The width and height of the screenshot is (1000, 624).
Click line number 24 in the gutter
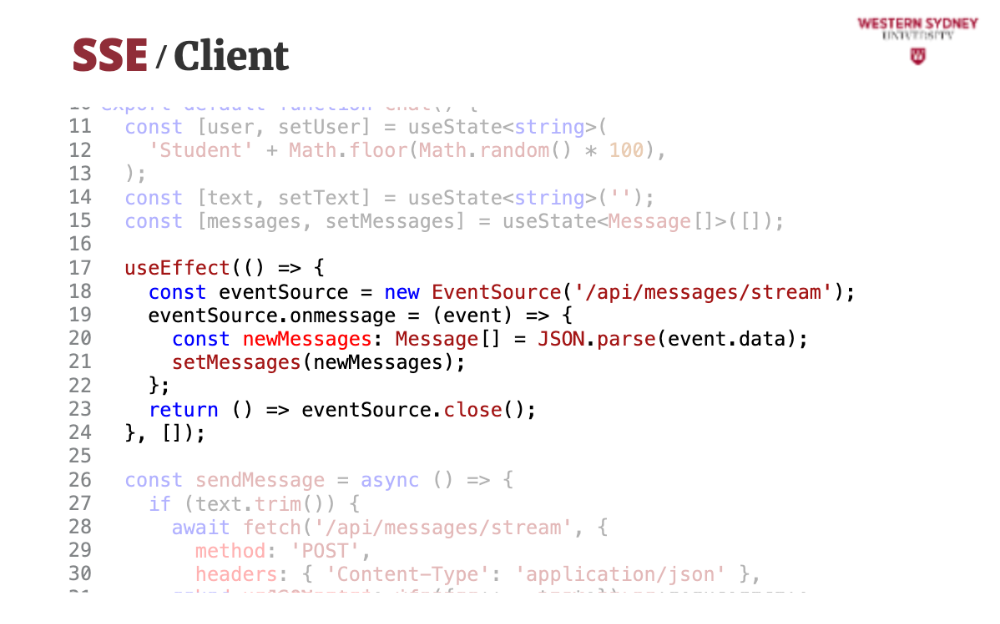tap(80, 433)
